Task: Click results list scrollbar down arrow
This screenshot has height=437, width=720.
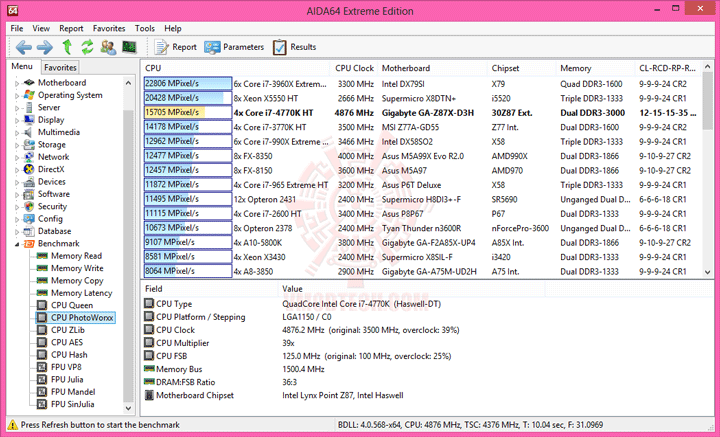Action: pos(708,272)
